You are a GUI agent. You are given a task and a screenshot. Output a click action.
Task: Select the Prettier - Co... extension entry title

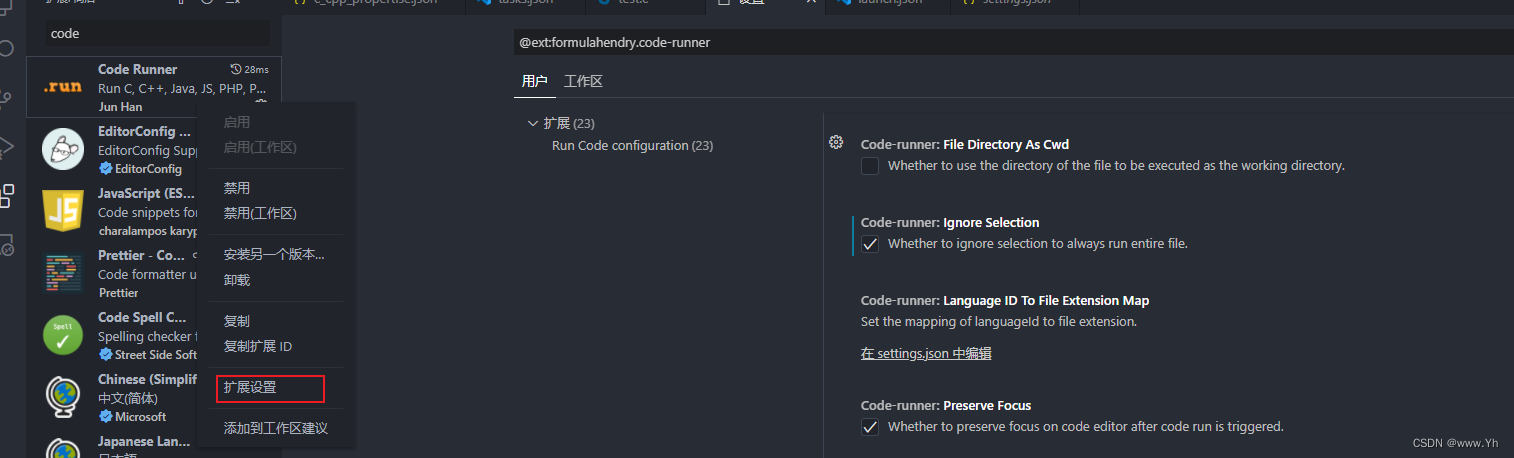pyautogui.click(x=142, y=255)
